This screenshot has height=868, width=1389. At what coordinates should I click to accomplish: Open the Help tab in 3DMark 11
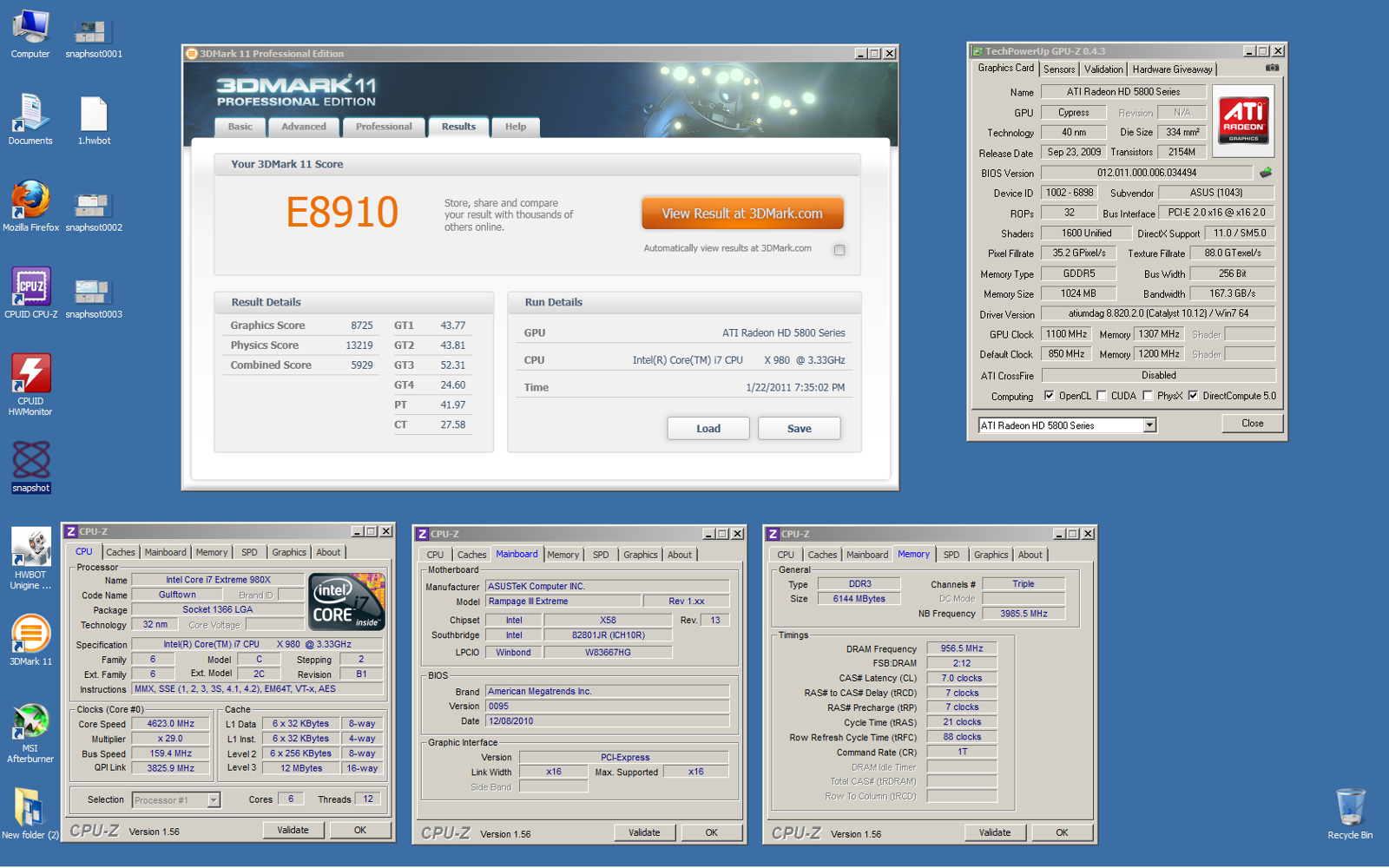click(x=516, y=127)
